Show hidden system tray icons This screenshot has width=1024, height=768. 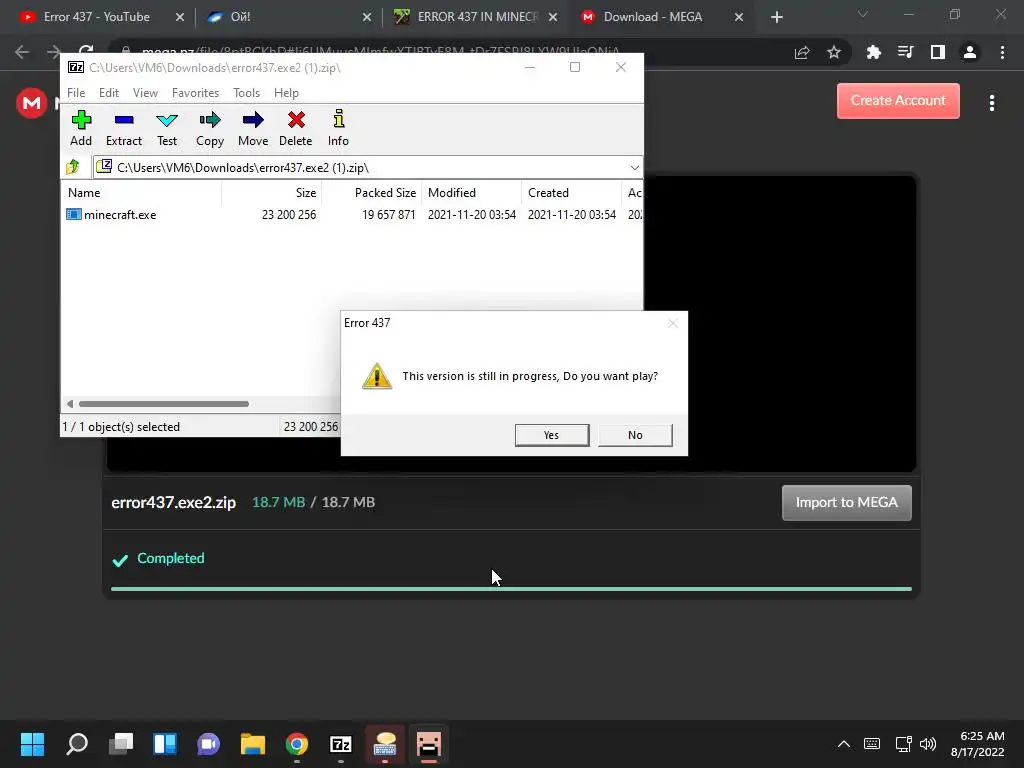coord(844,744)
